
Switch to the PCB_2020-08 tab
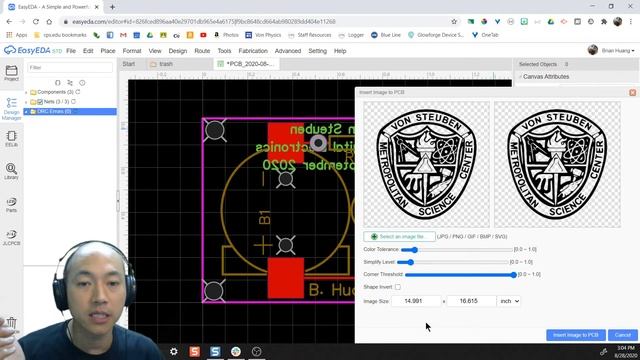pos(247,64)
